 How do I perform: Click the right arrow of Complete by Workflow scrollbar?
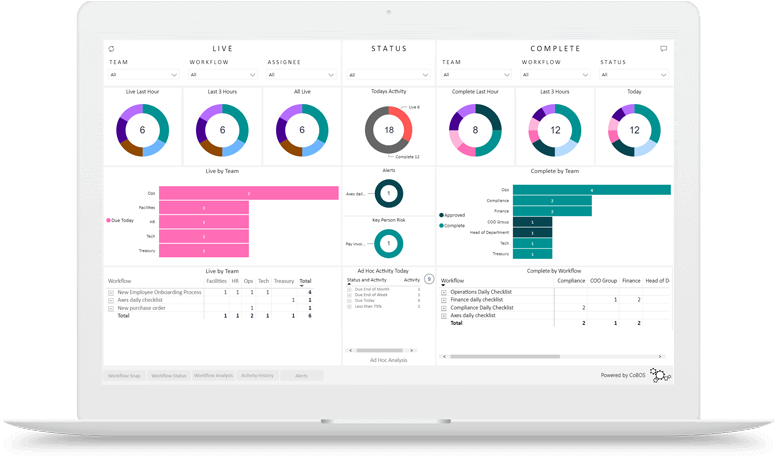(659, 356)
